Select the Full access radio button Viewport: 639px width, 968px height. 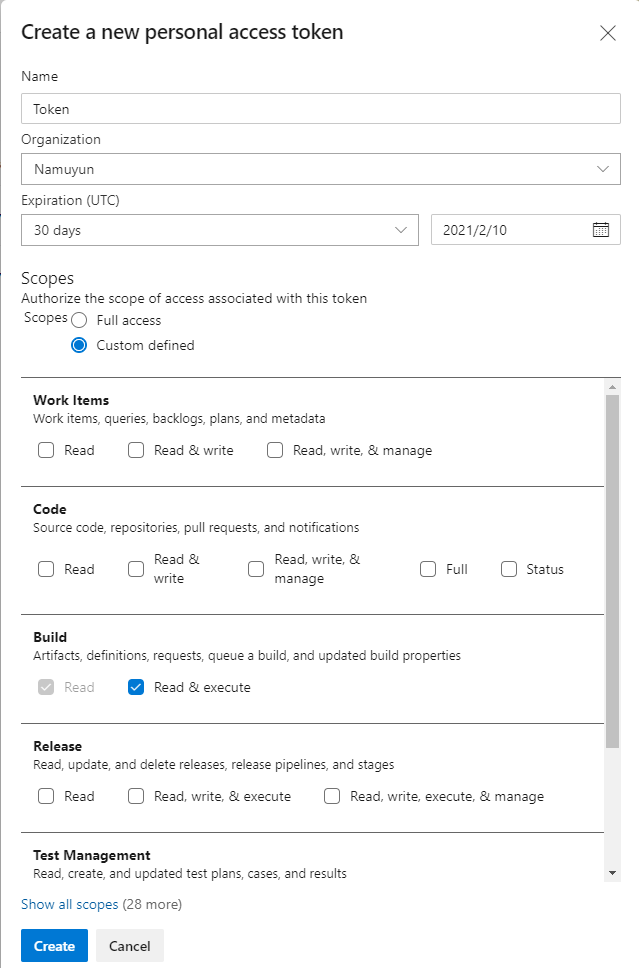click(80, 321)
